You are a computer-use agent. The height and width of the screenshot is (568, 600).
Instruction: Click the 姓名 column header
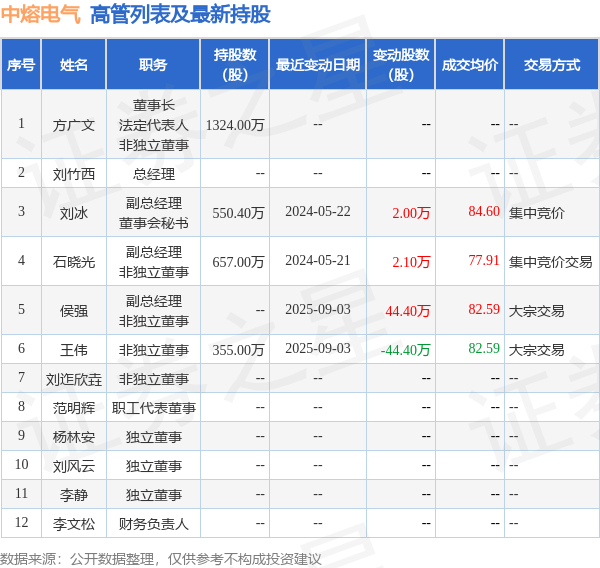pos(73,65)
